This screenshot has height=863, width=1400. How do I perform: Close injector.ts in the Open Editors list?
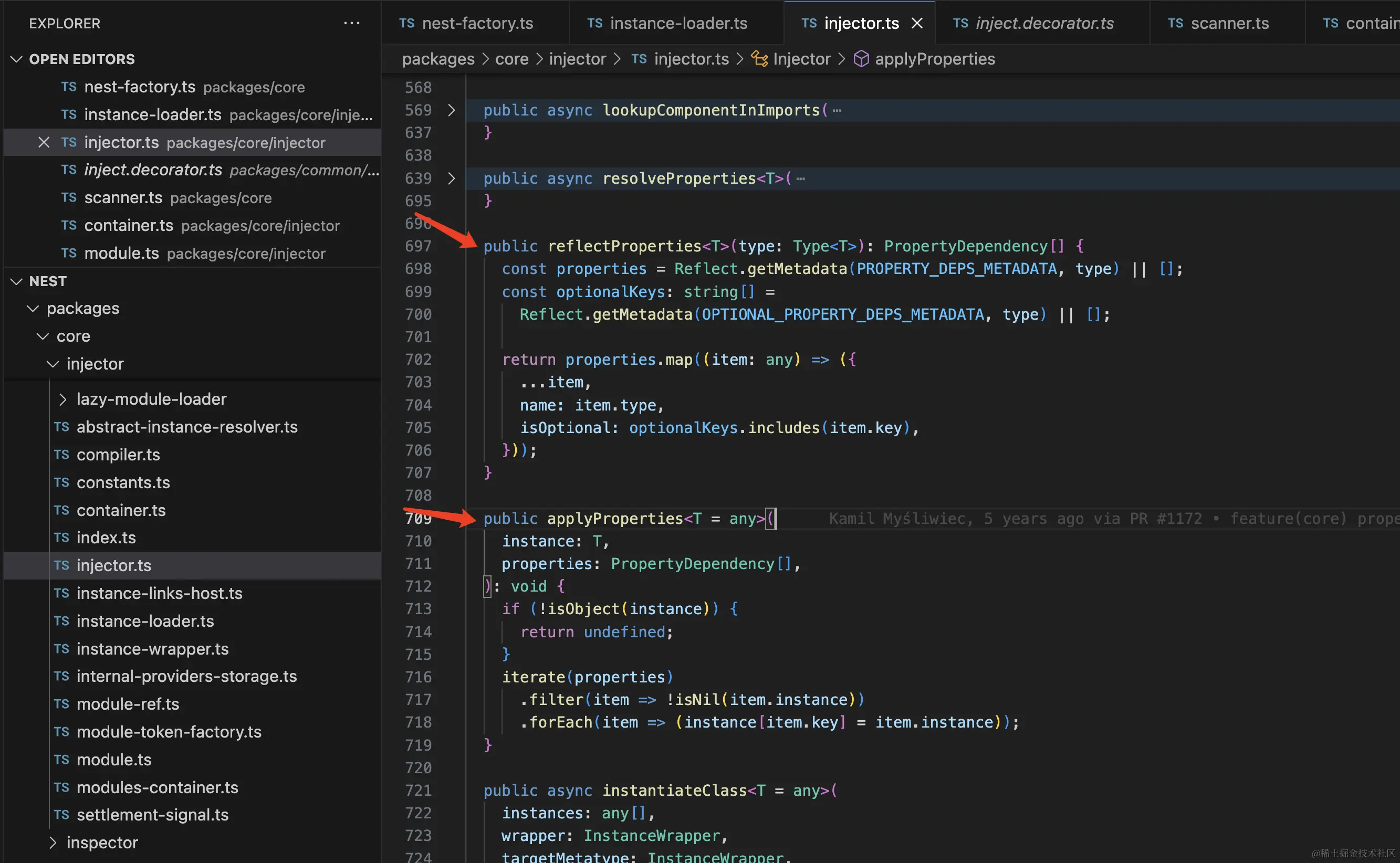pos(44,142)
